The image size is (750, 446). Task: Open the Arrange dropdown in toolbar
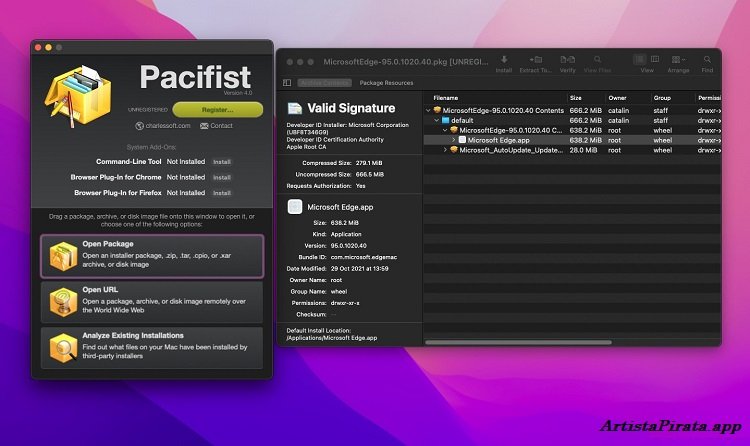678,60
